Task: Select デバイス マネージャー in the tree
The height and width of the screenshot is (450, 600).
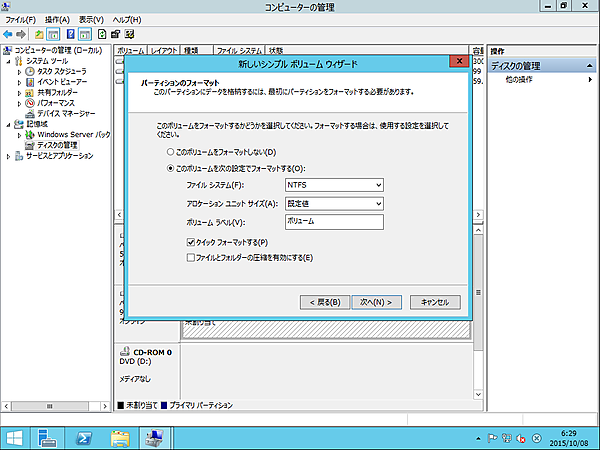Action: 68,113
